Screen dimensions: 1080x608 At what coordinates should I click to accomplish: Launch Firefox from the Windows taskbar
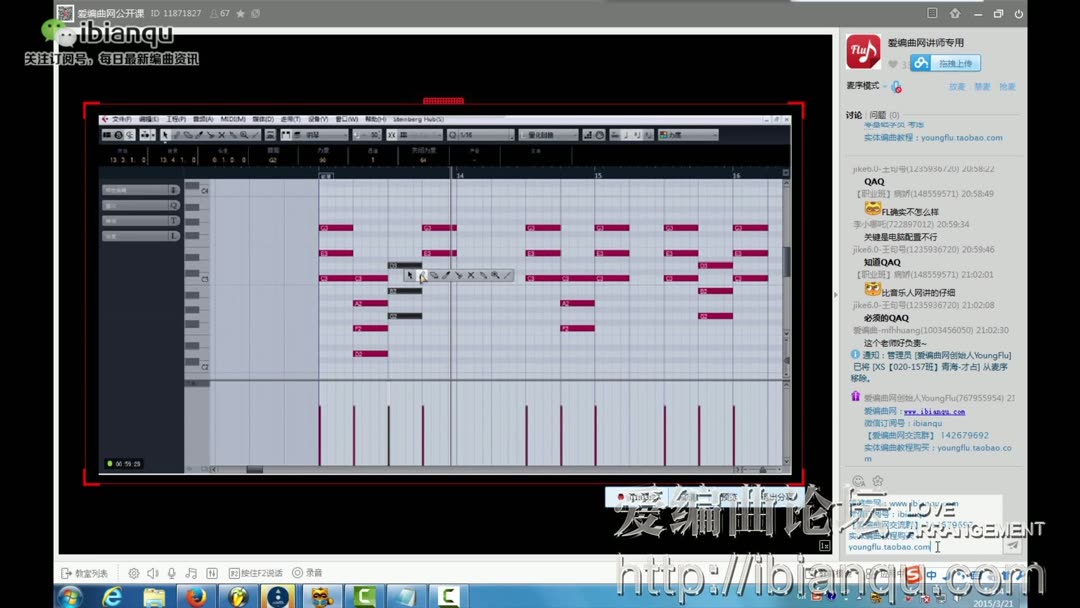coord(197,597)
